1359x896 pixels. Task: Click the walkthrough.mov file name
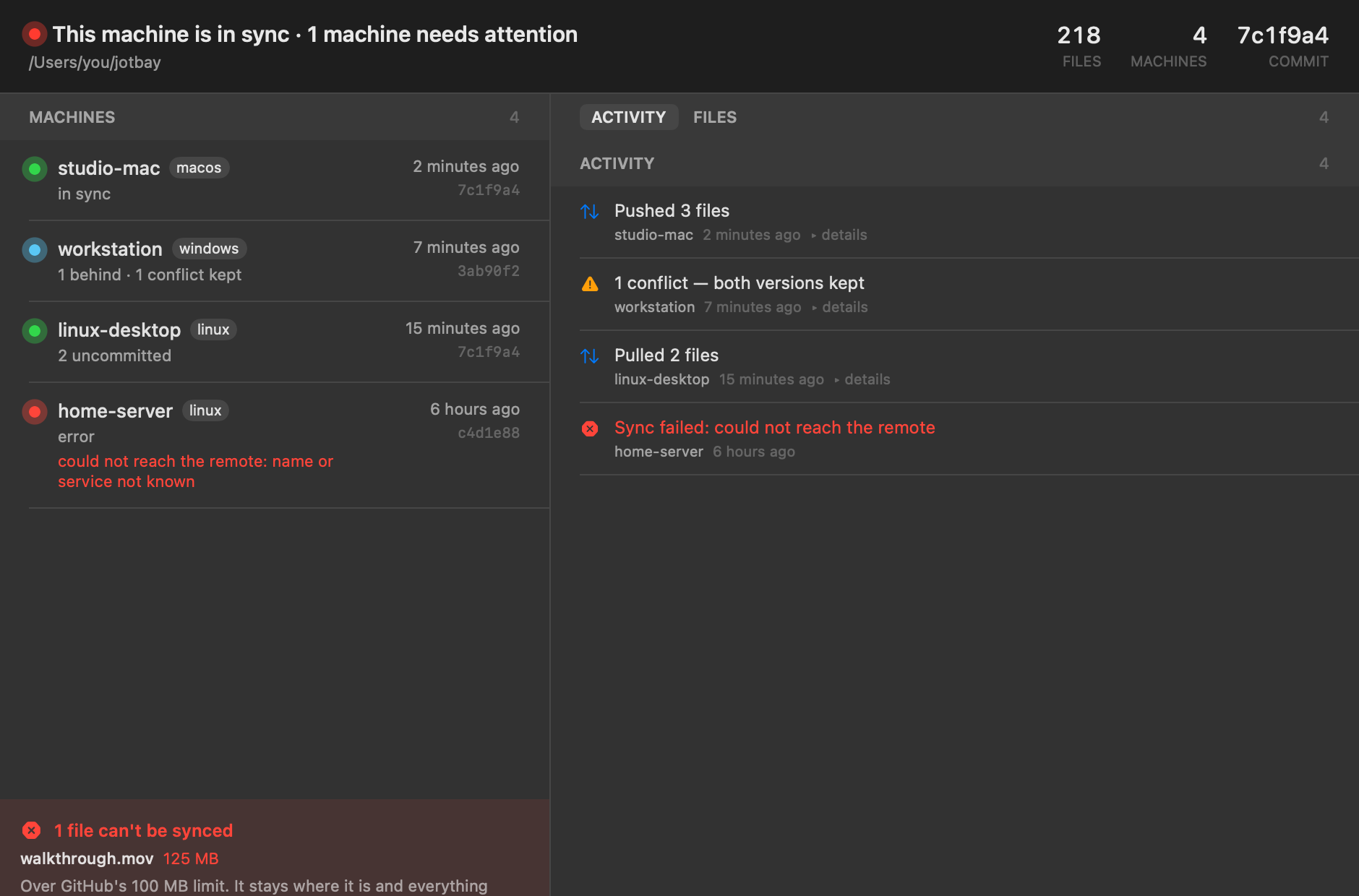87,858
